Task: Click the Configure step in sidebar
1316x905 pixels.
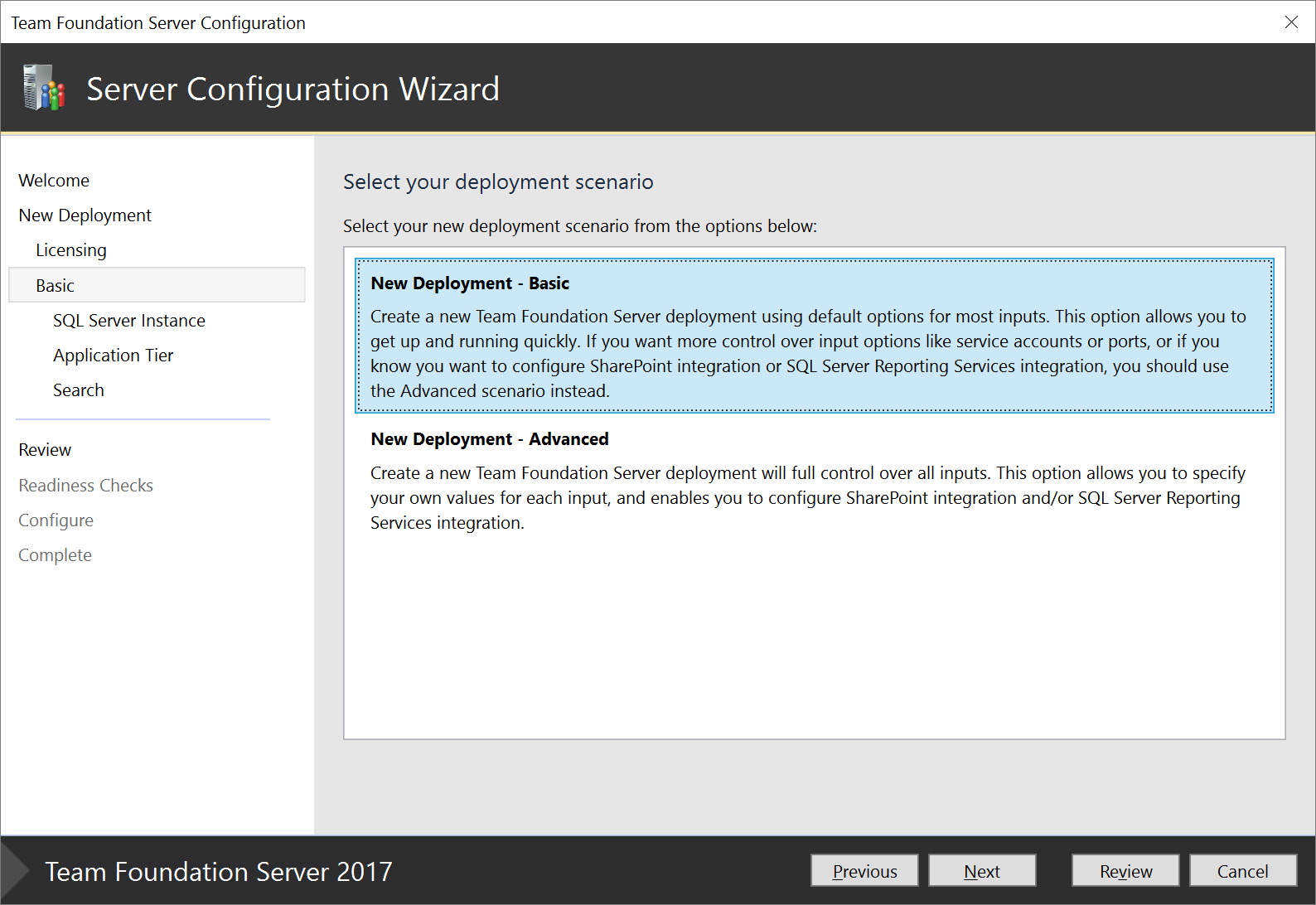Action: click(56, 520)
